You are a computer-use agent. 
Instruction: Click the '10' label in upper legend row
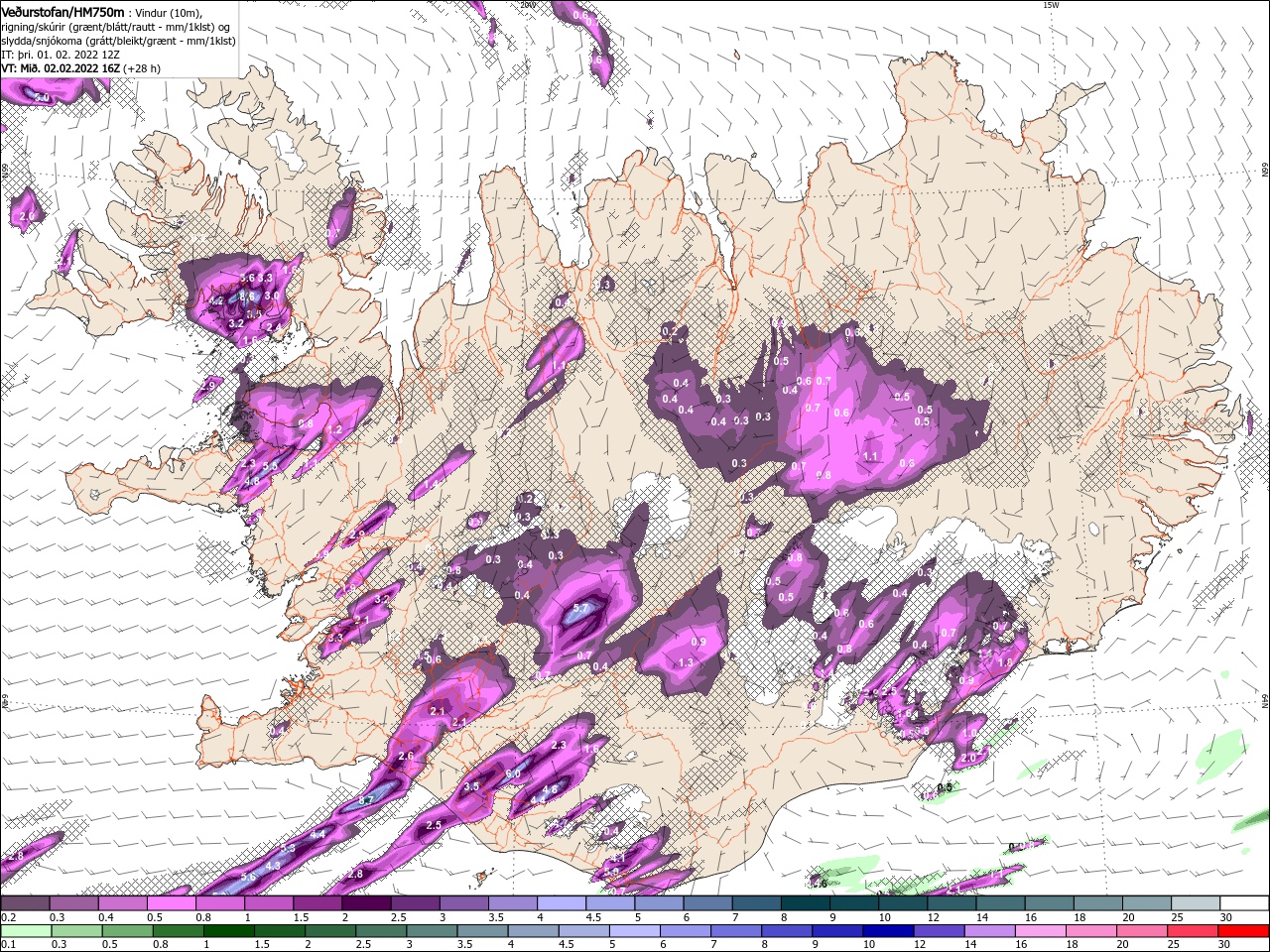(884, 917)
